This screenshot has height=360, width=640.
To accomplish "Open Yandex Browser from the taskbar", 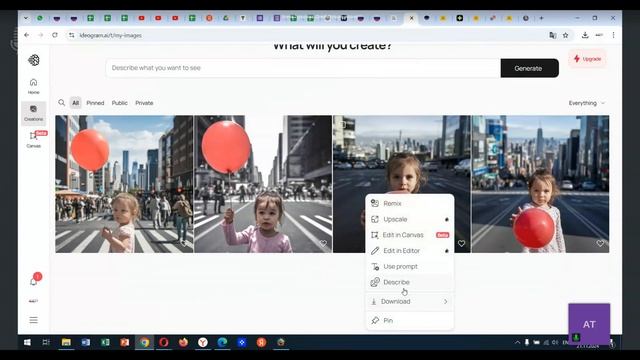I will tap(203, 342).
